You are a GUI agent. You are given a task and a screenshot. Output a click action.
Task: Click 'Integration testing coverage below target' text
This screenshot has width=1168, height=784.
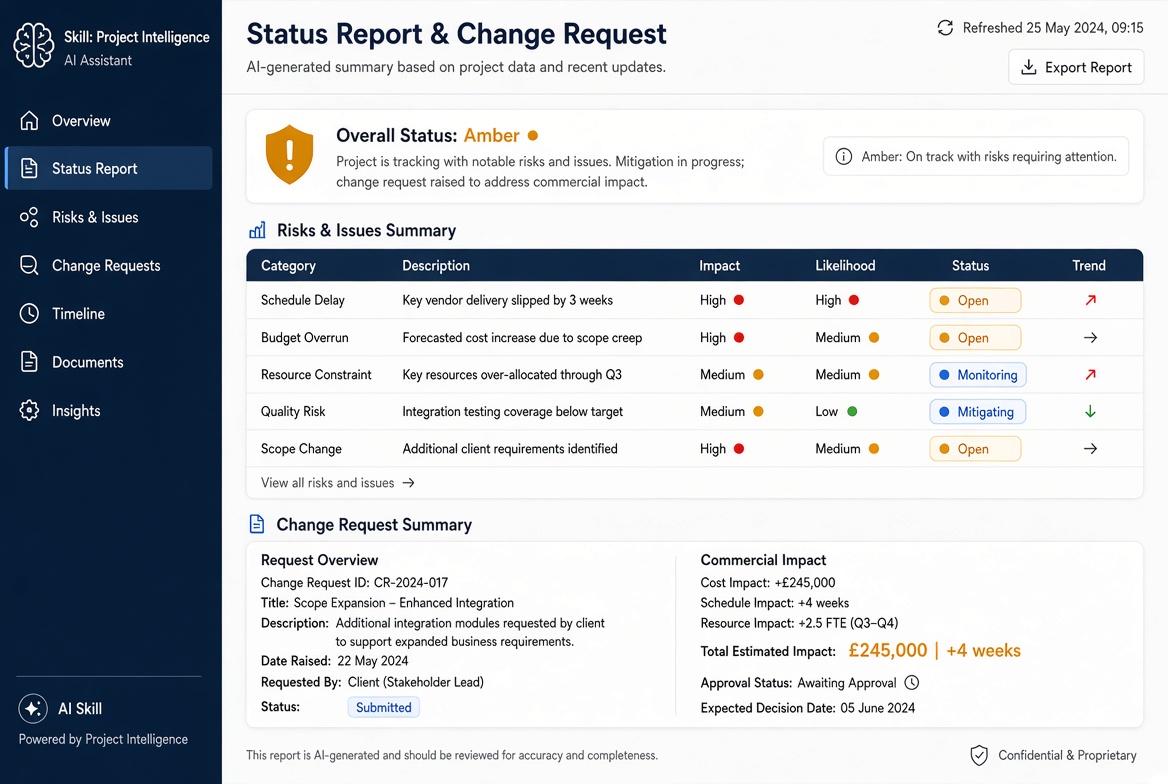[512, 411]
